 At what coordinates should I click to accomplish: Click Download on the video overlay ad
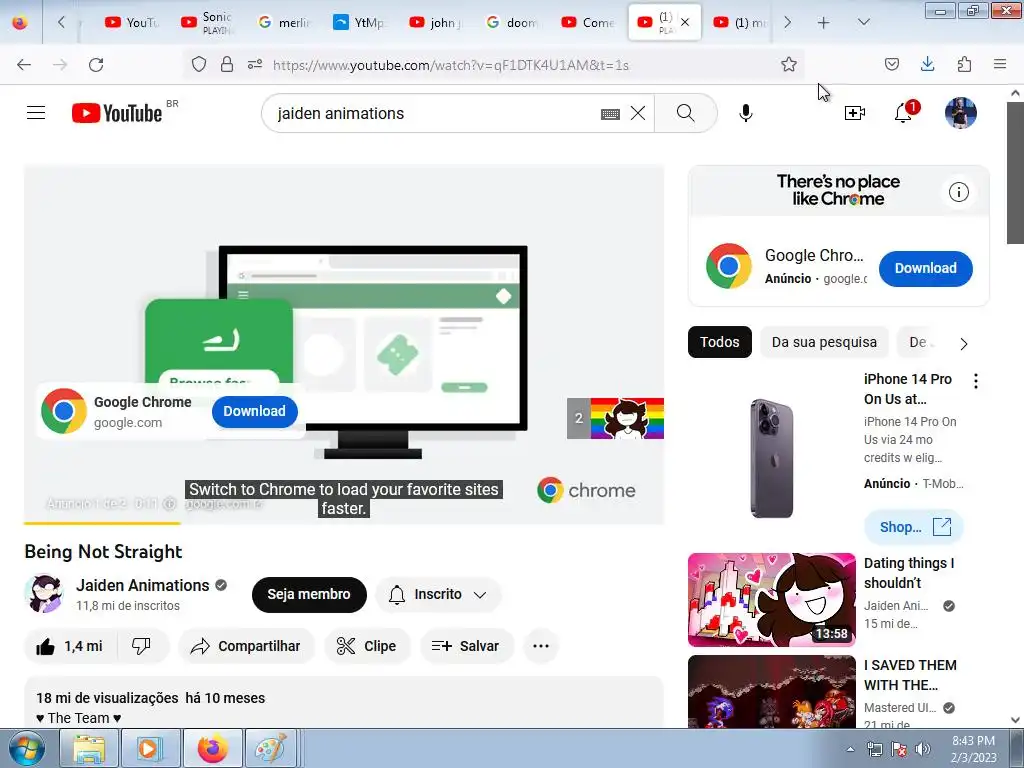point(255,411)
